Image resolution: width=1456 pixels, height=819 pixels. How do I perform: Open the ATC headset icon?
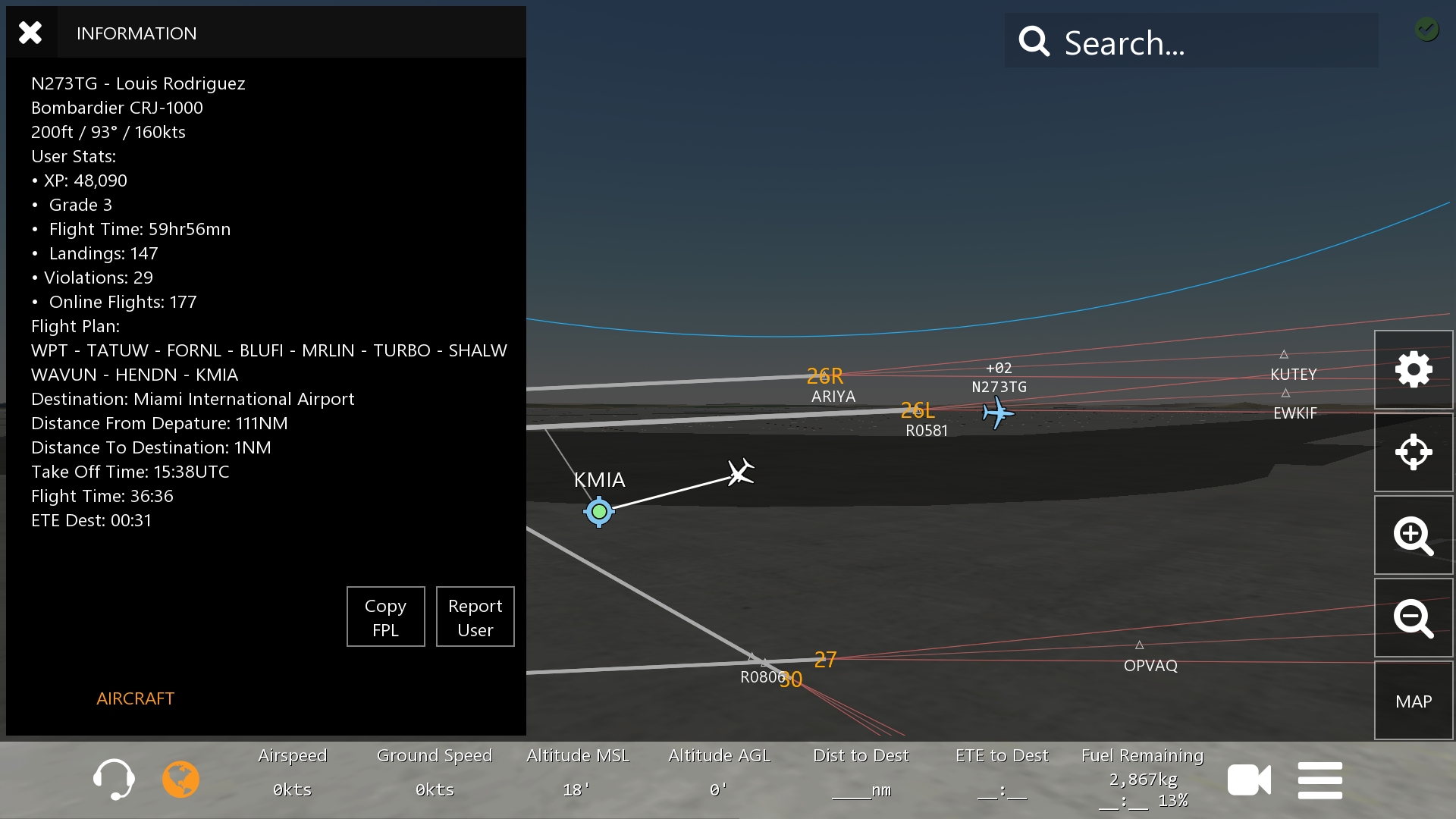click(114, 779)
